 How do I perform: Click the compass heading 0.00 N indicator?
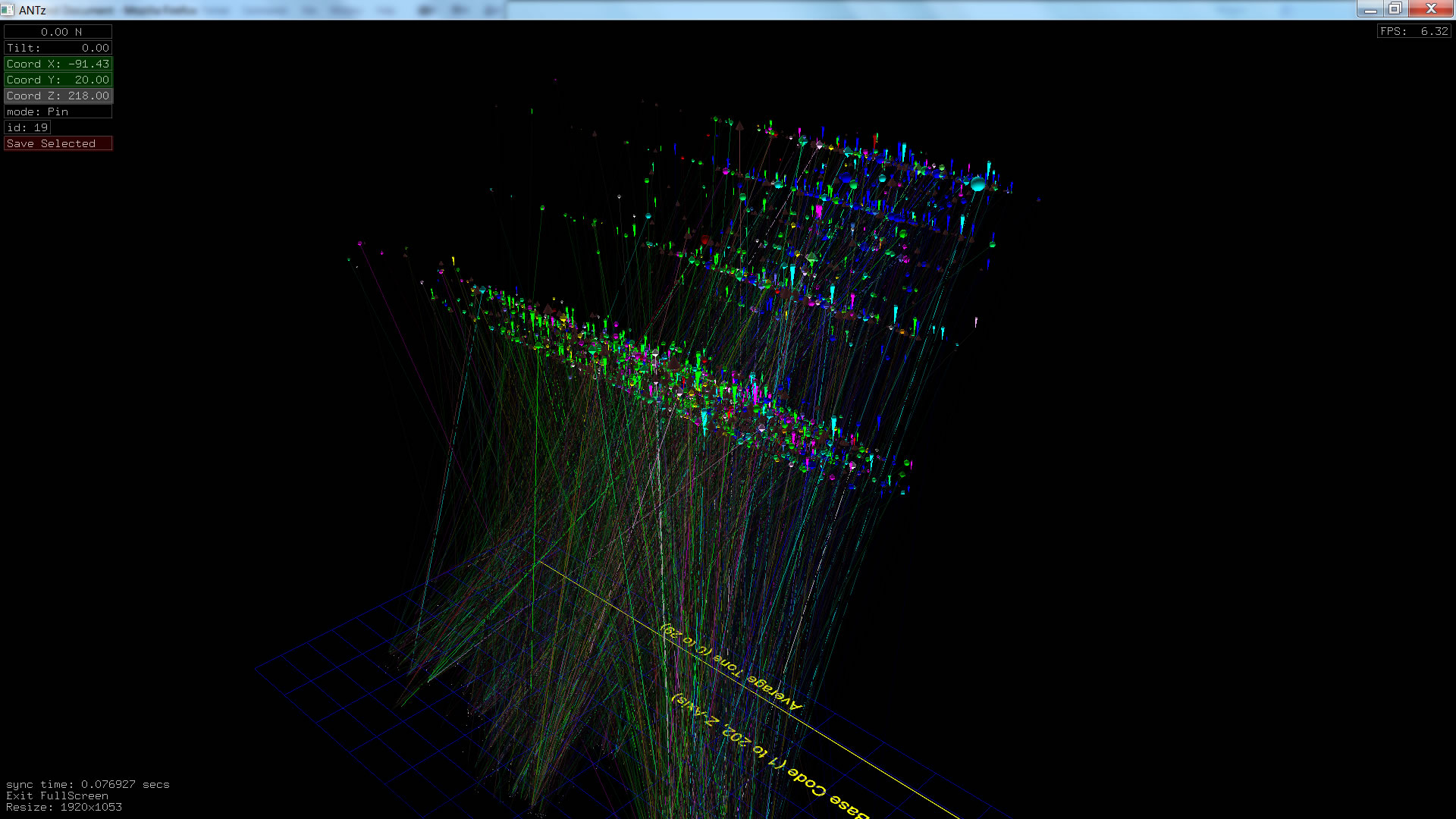click(x=58, y=32)
